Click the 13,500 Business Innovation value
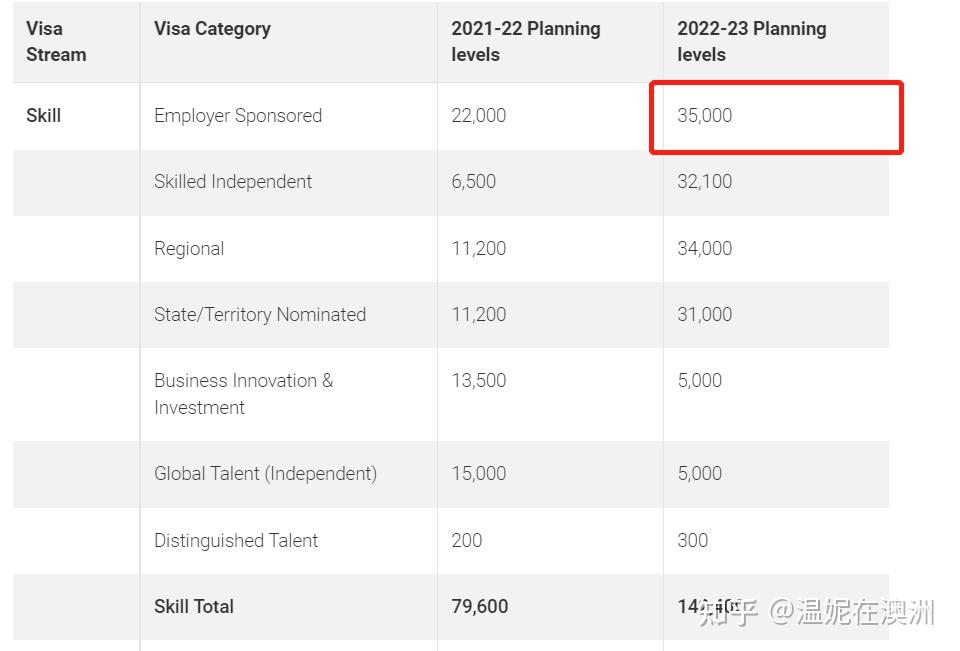Image resolution: width=960 pixels, height=651 pixels. pyautogui.click(x=479, y=381)
